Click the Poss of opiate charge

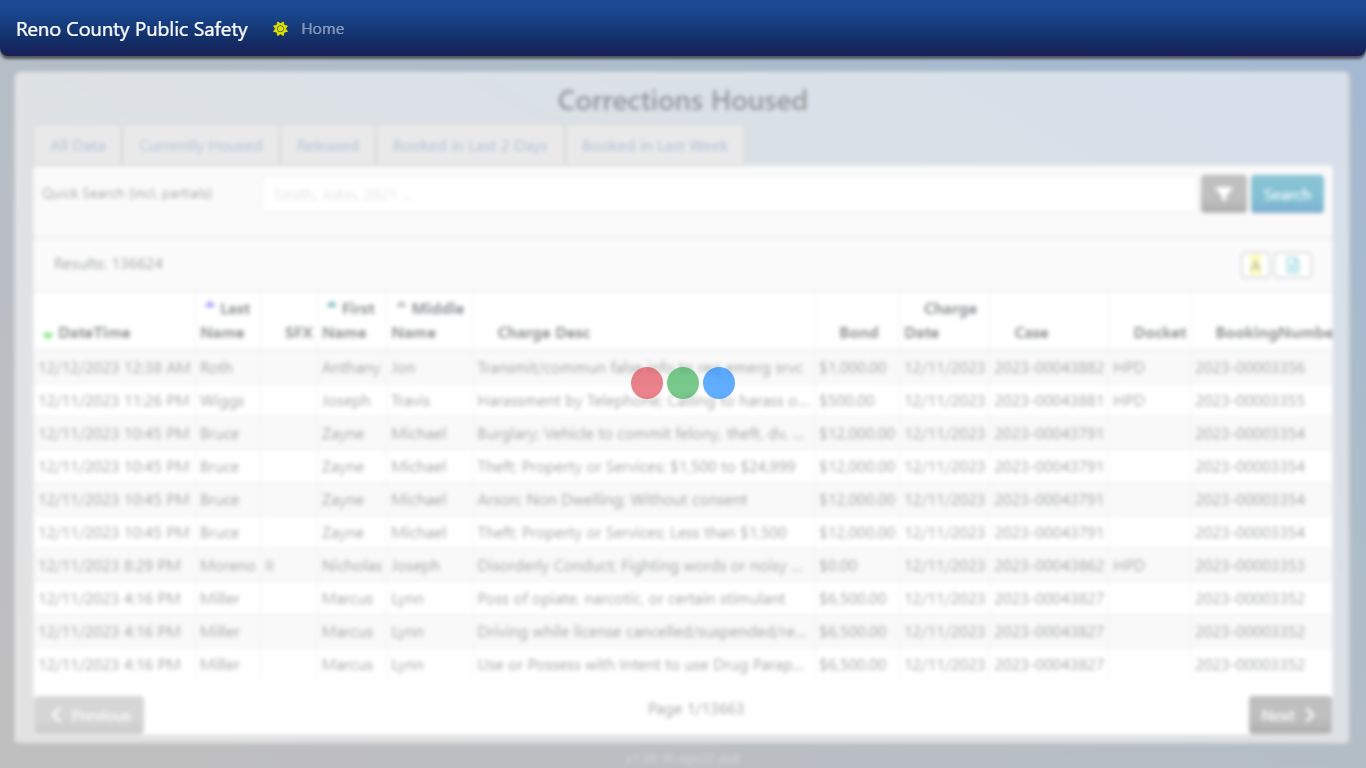631,599
